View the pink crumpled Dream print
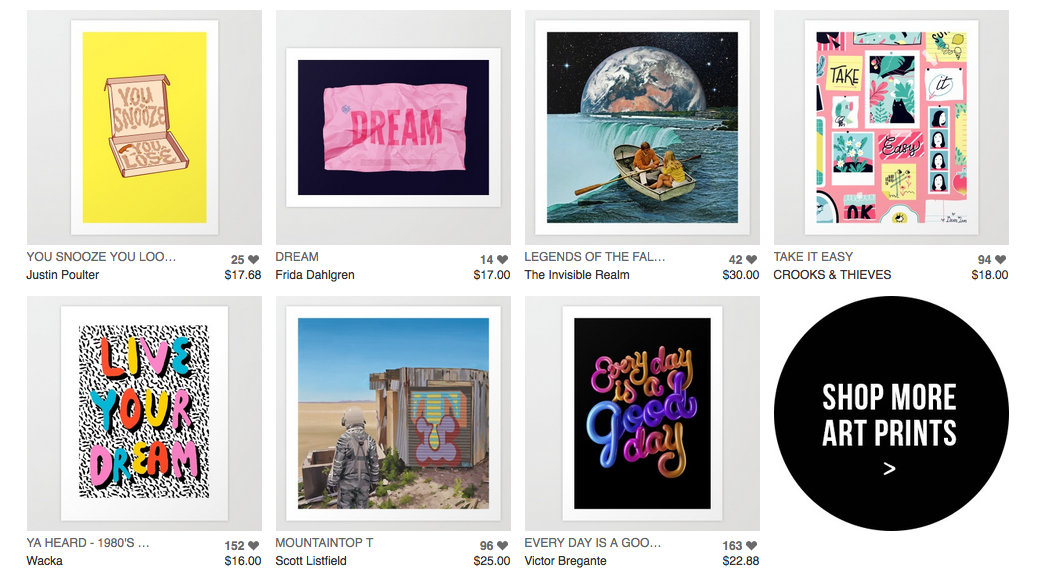This screenshot has width=1042, height=577. tap(393, 128)
